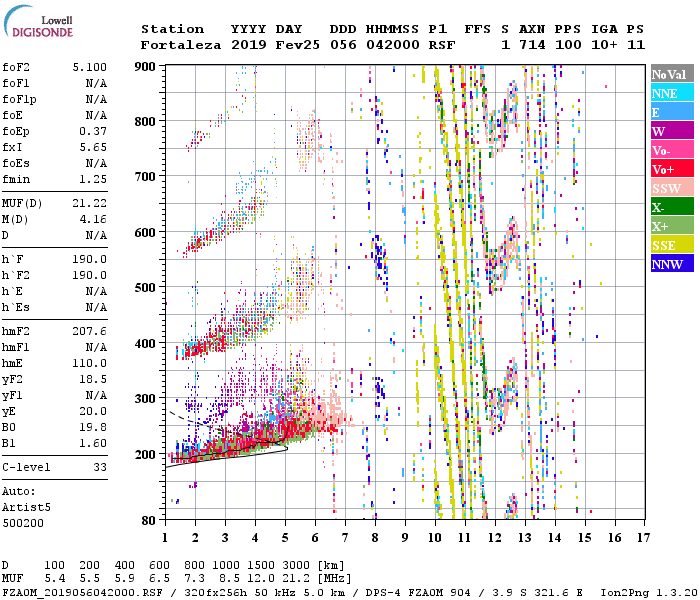
Task: Click the hmE value 110.0
Action: click(x=90, y=363)
